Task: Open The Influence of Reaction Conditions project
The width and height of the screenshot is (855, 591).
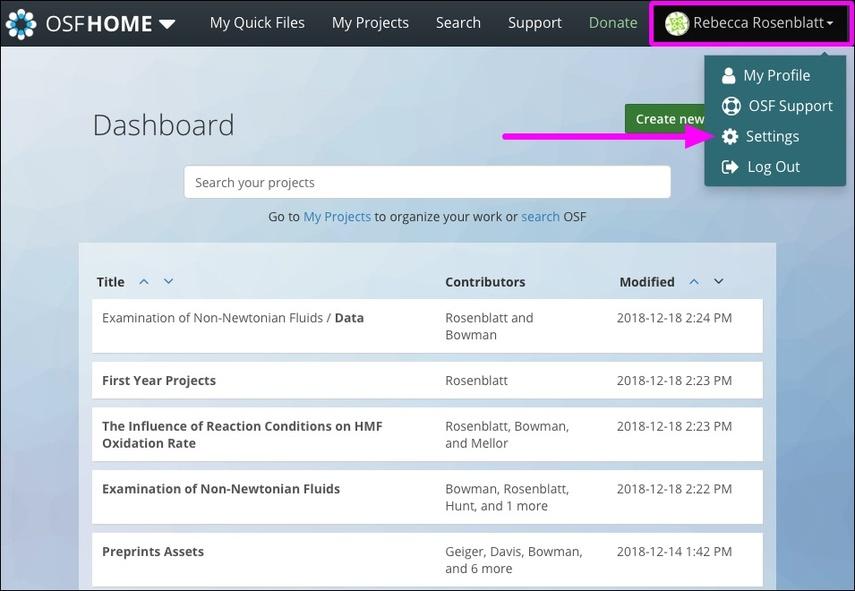Action: tap(428, 435)
